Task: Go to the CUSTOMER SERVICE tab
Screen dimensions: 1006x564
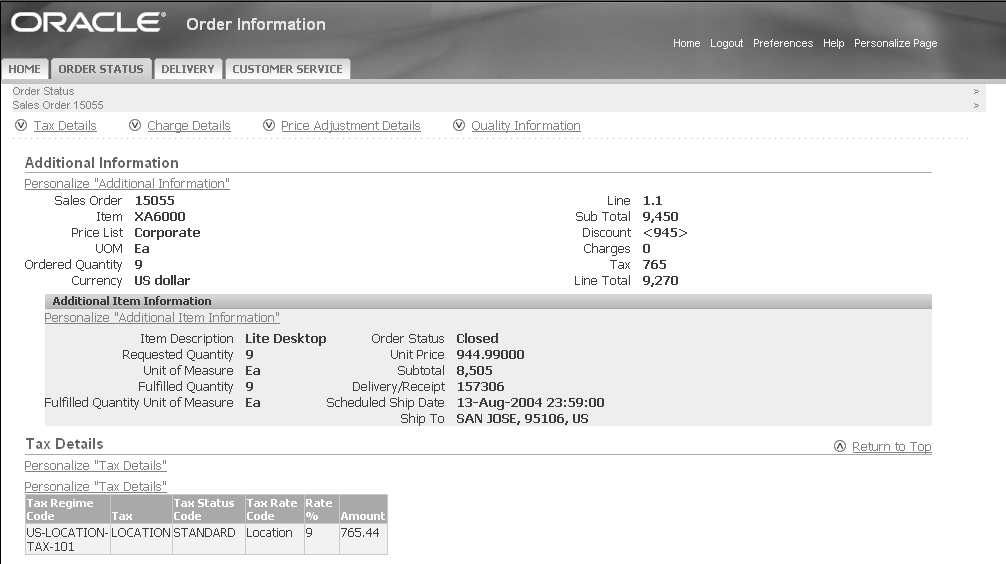Action: pos(287,69)
